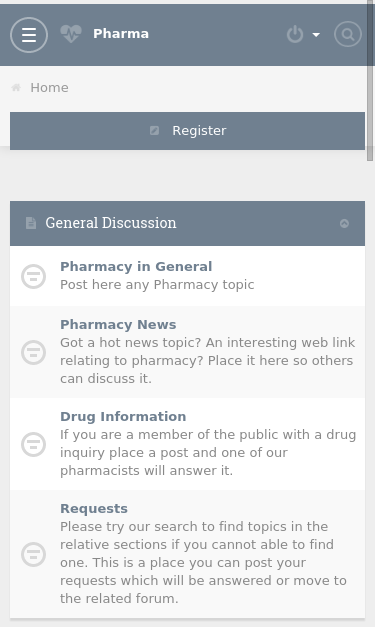Click the heartbeat Pharma logo icon
This screenshot has height=627, width=375.
click(71, 34)
